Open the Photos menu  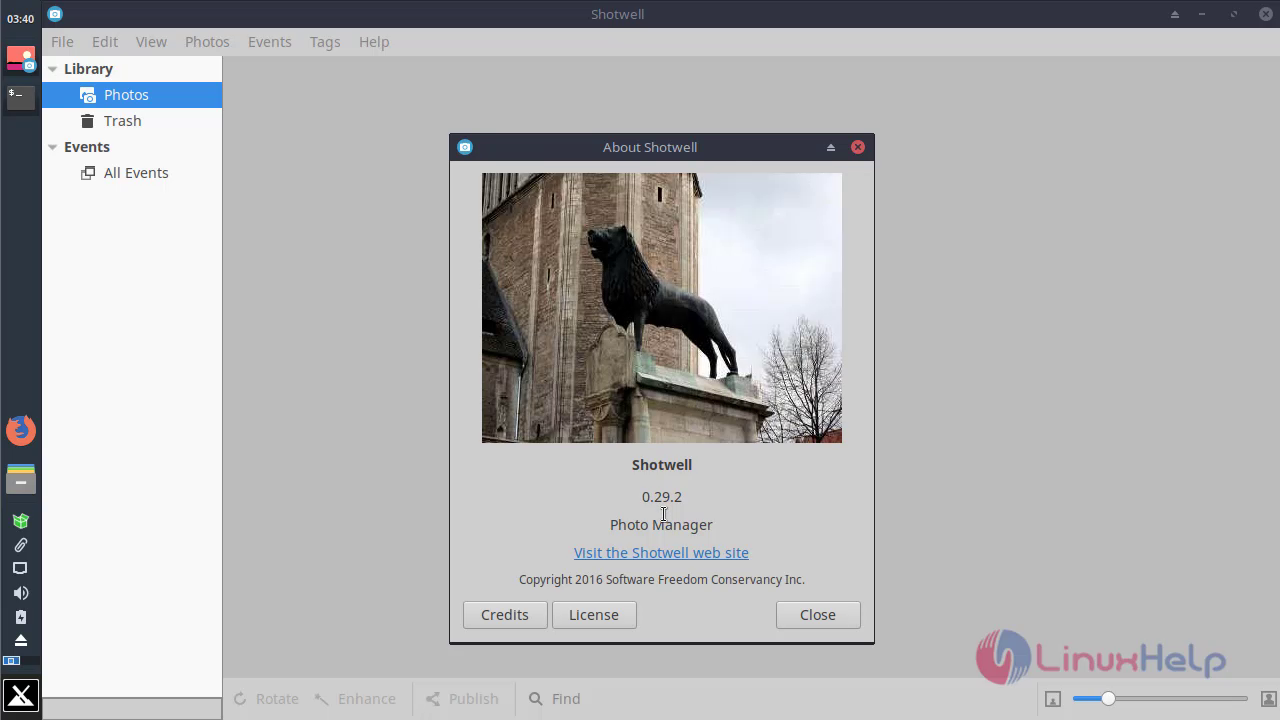click(x=207, y=42)
